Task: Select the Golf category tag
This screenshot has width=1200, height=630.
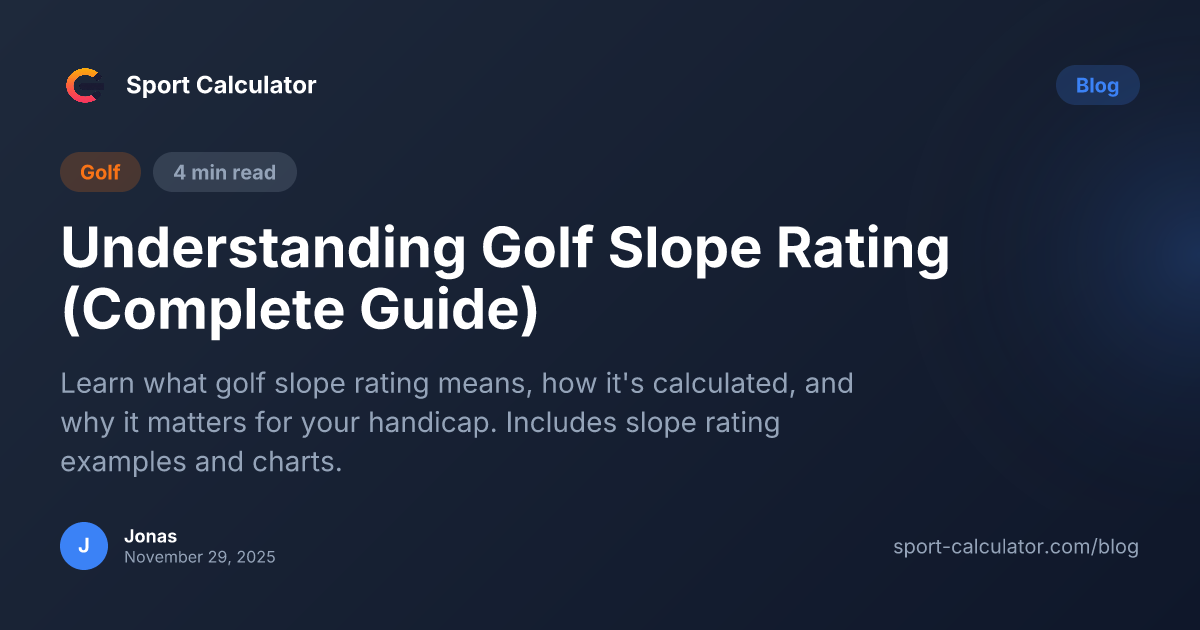Action: 100,171
